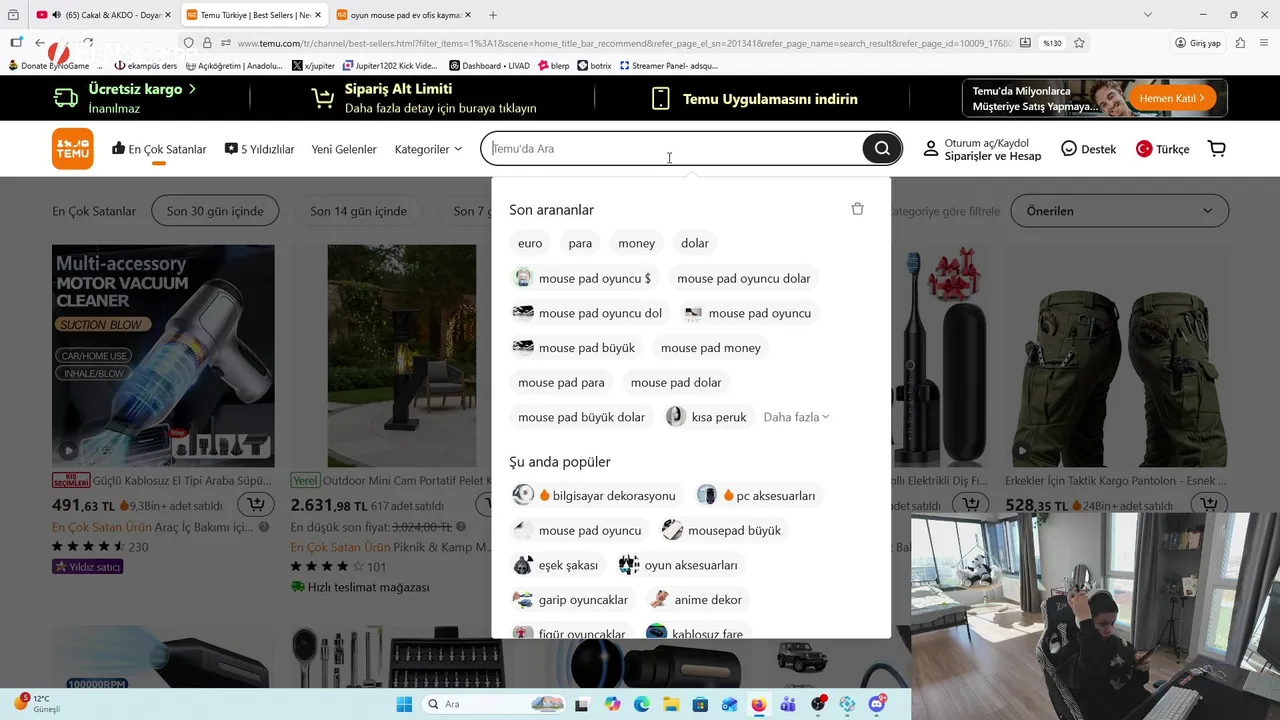Click the browser address bar URL
This screenshot has height=720, width=1280.
tap(625, 43)
